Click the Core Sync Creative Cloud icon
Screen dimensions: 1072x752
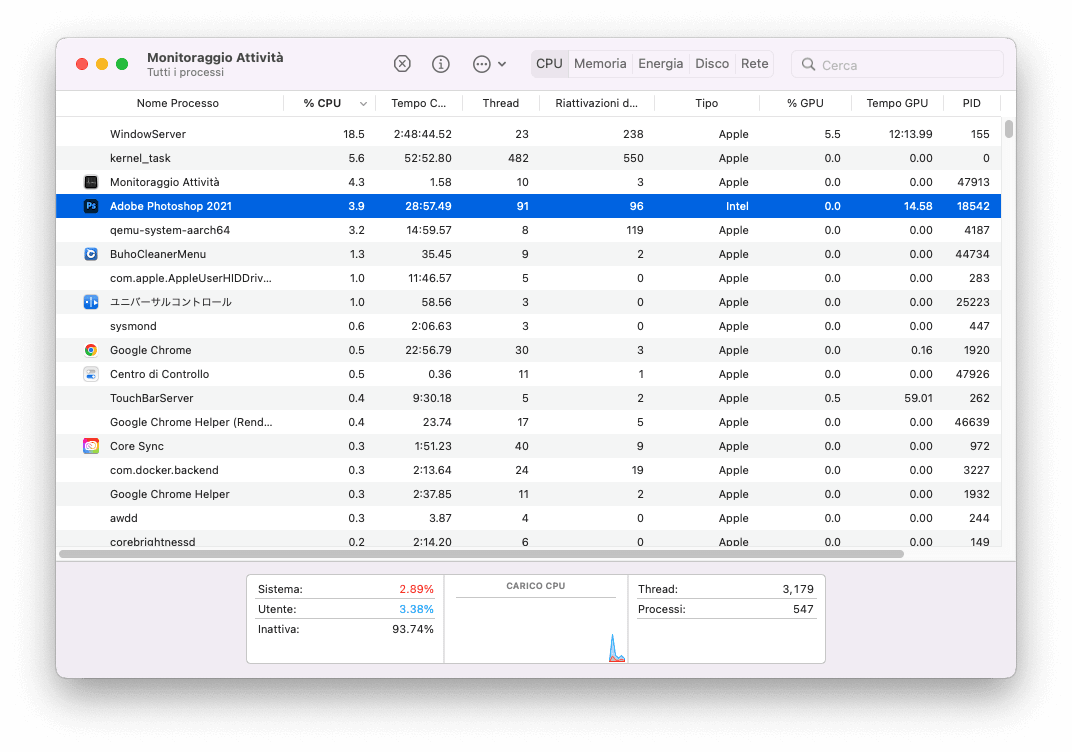coord(91,446)
